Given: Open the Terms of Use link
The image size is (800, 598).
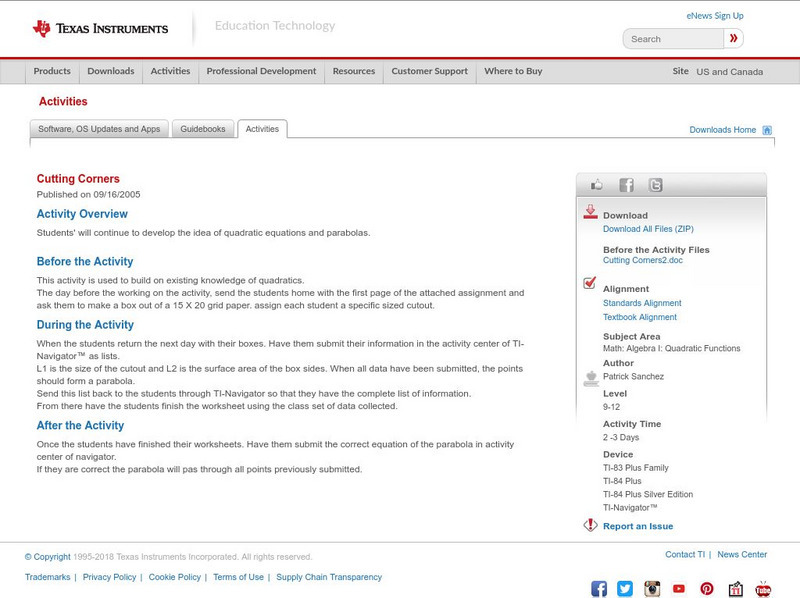Looking at the screenshot, I should click(238, 577).
